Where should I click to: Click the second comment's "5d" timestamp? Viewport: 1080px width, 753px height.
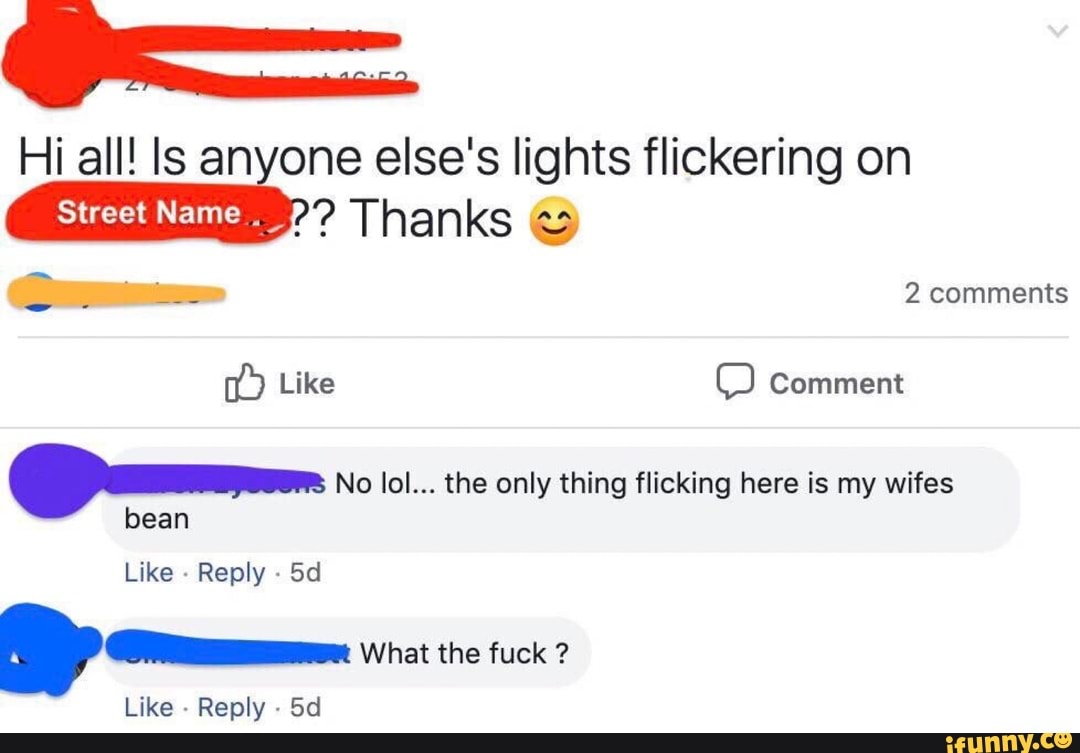[305, 707]
